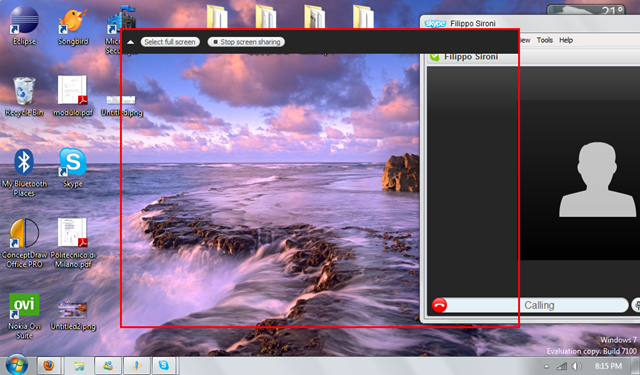This screenshot has height=375, width=640.
Task: Click the green status icon beside Filippo Sironi
Action: [435, 57]
